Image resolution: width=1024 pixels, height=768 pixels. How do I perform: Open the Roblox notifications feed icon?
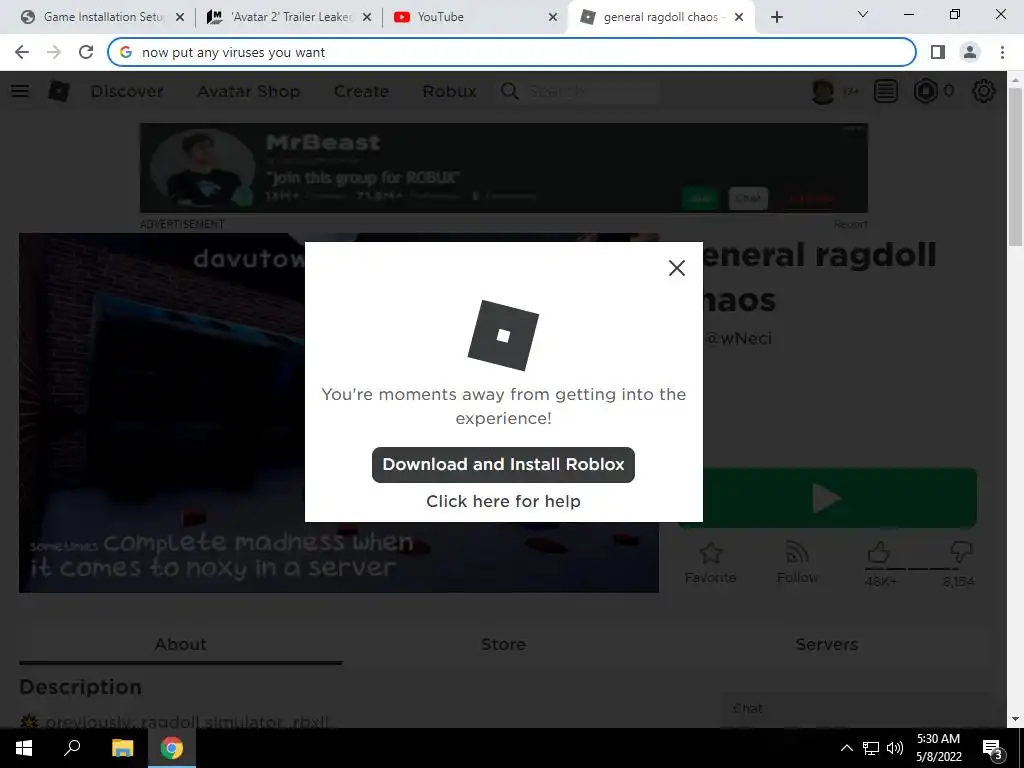click(x=886, y=91)
